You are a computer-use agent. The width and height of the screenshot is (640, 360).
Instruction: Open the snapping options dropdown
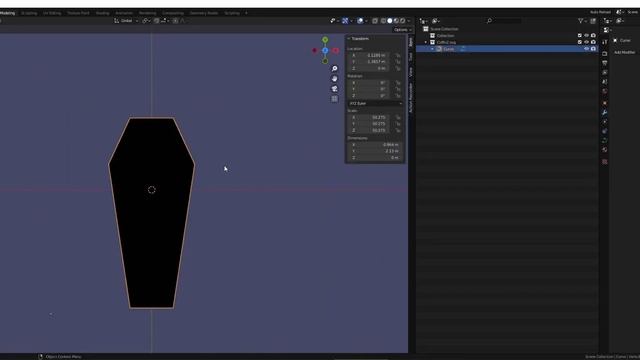click(x=165, y=21)
